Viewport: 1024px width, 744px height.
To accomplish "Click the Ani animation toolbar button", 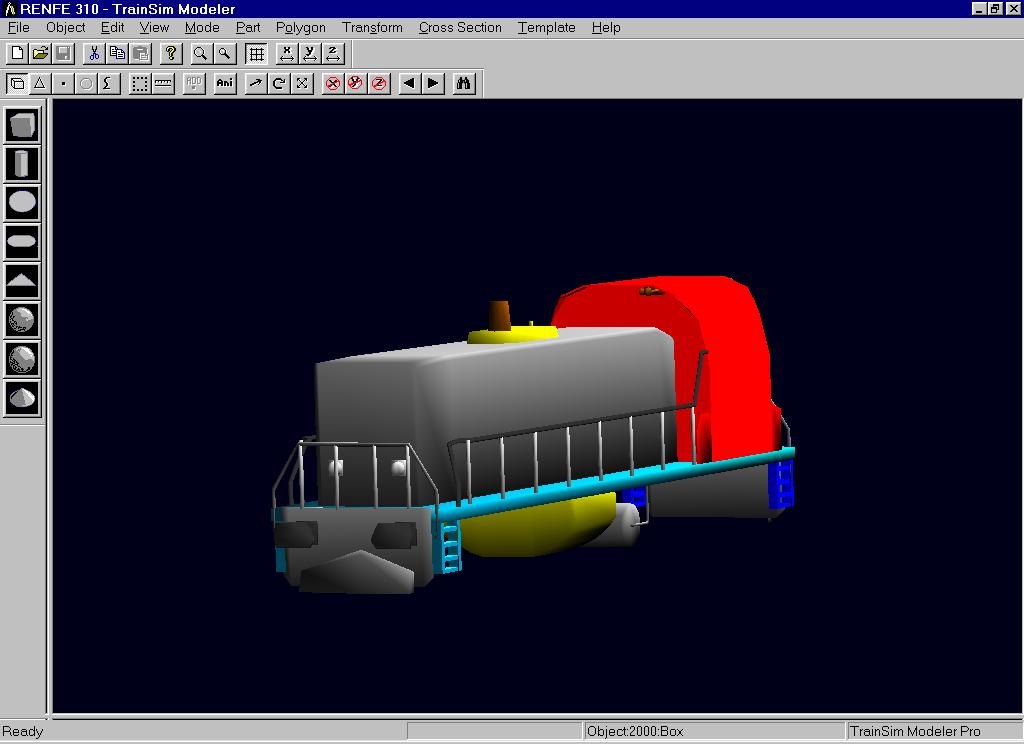I will pyautogui.click(x=225, y=84).
